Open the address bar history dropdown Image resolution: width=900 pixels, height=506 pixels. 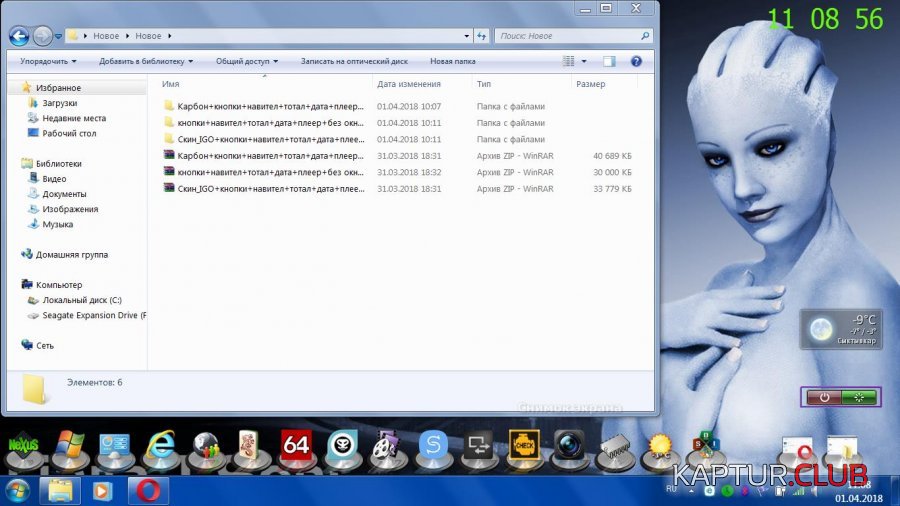point(467,36)
